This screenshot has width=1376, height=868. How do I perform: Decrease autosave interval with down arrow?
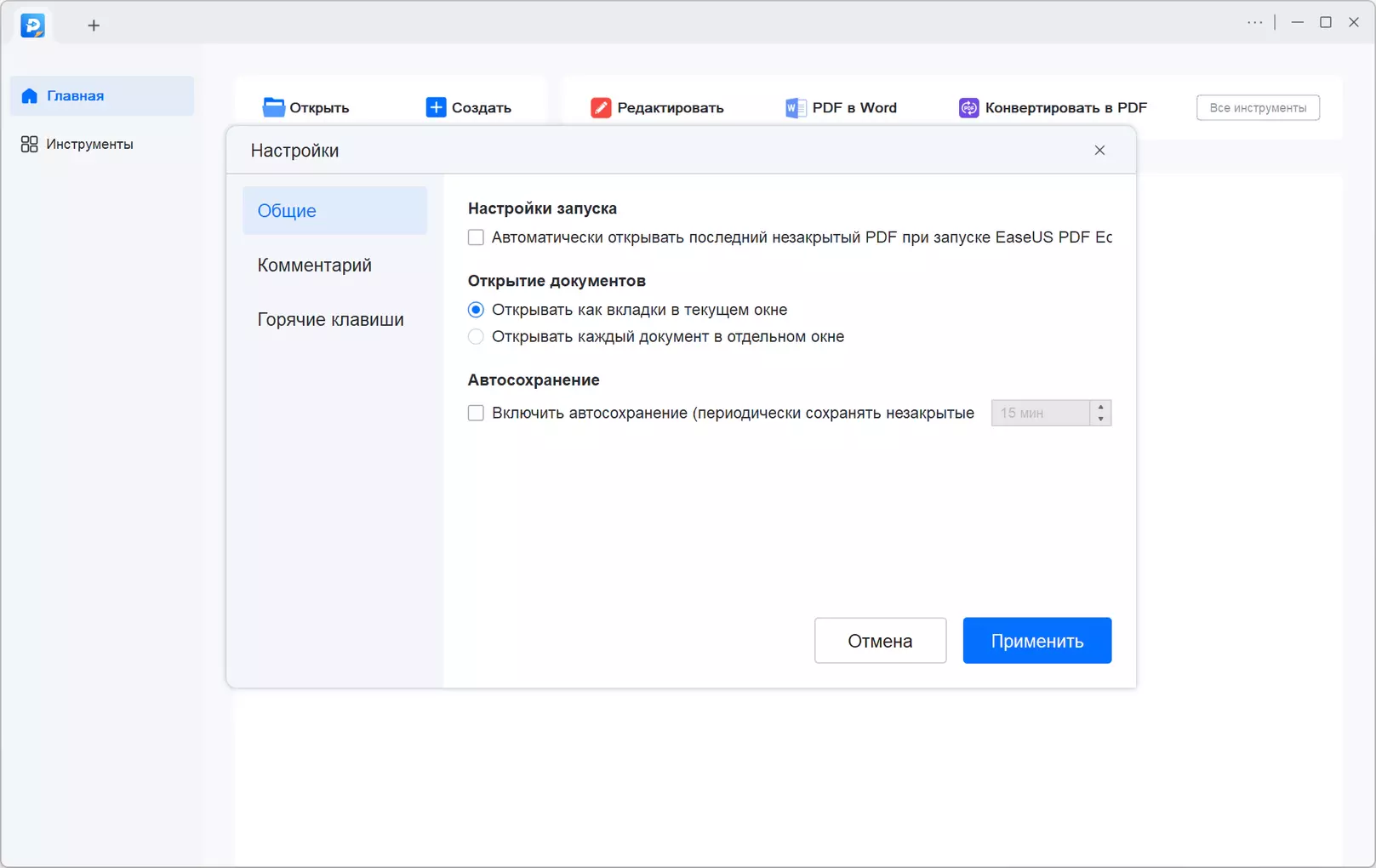1101,419
